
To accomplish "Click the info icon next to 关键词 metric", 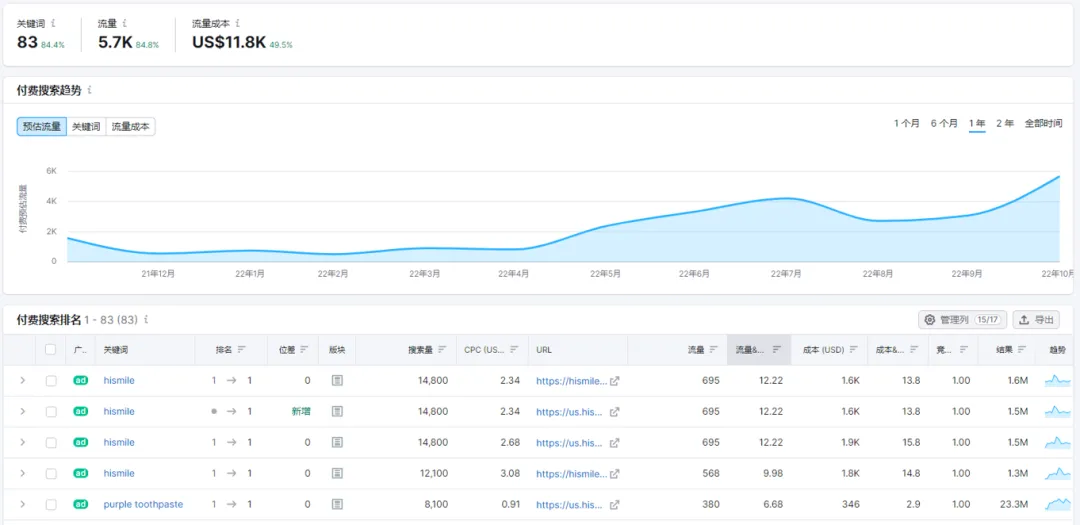I will point(53,23).
